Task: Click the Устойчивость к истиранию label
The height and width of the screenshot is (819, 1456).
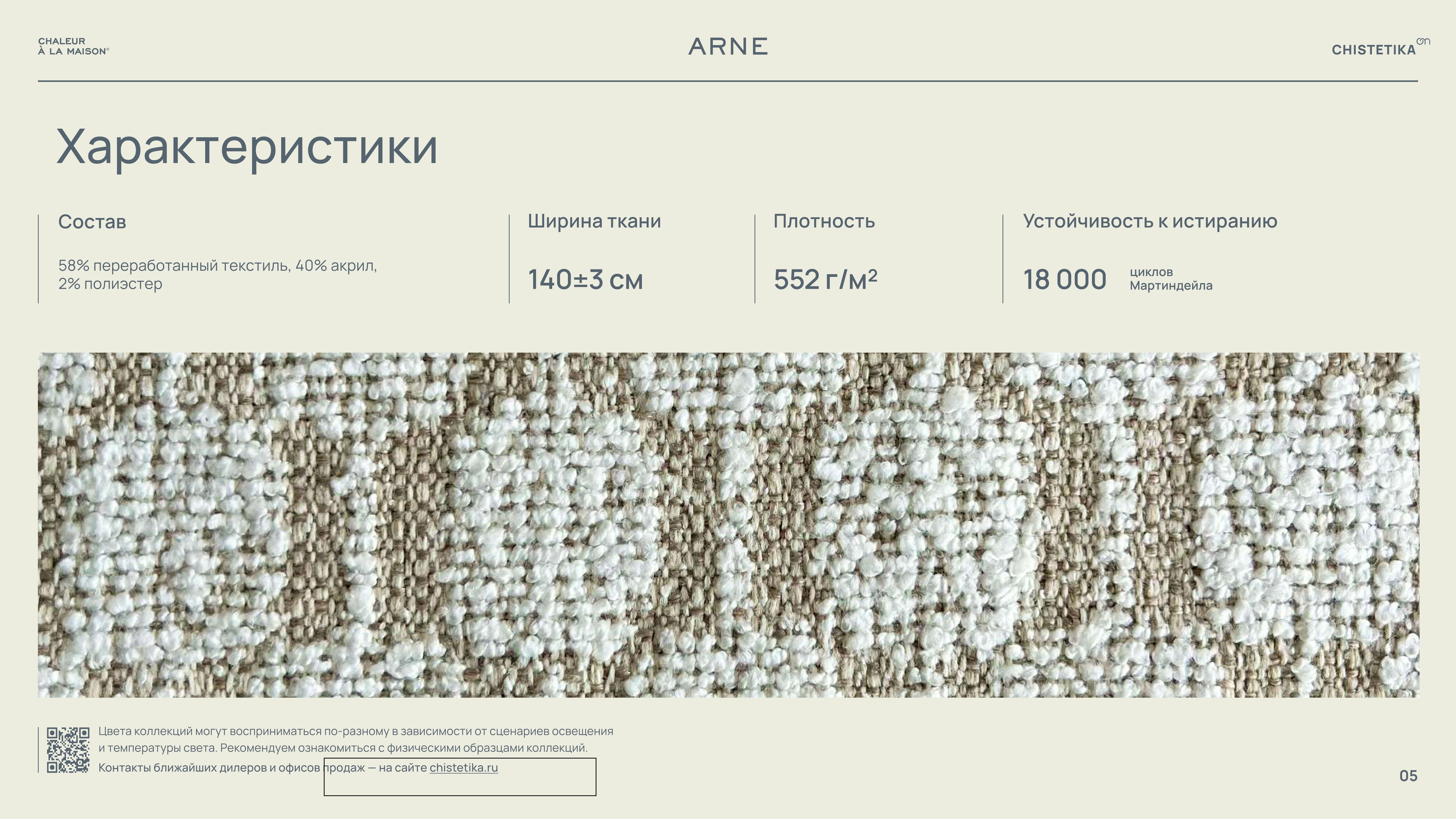Action: pyautogui.click(x=1150, y=221)
